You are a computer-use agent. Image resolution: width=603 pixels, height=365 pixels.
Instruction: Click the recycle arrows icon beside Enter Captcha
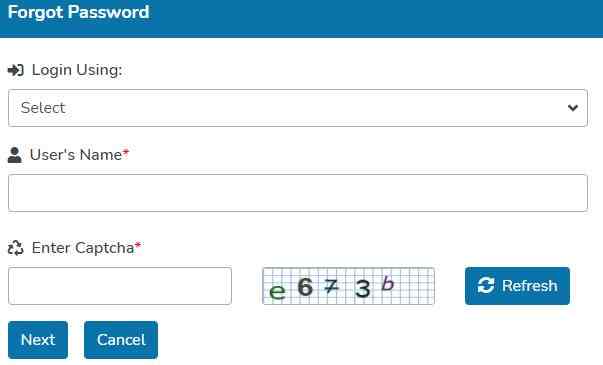[x=16, y=248]
